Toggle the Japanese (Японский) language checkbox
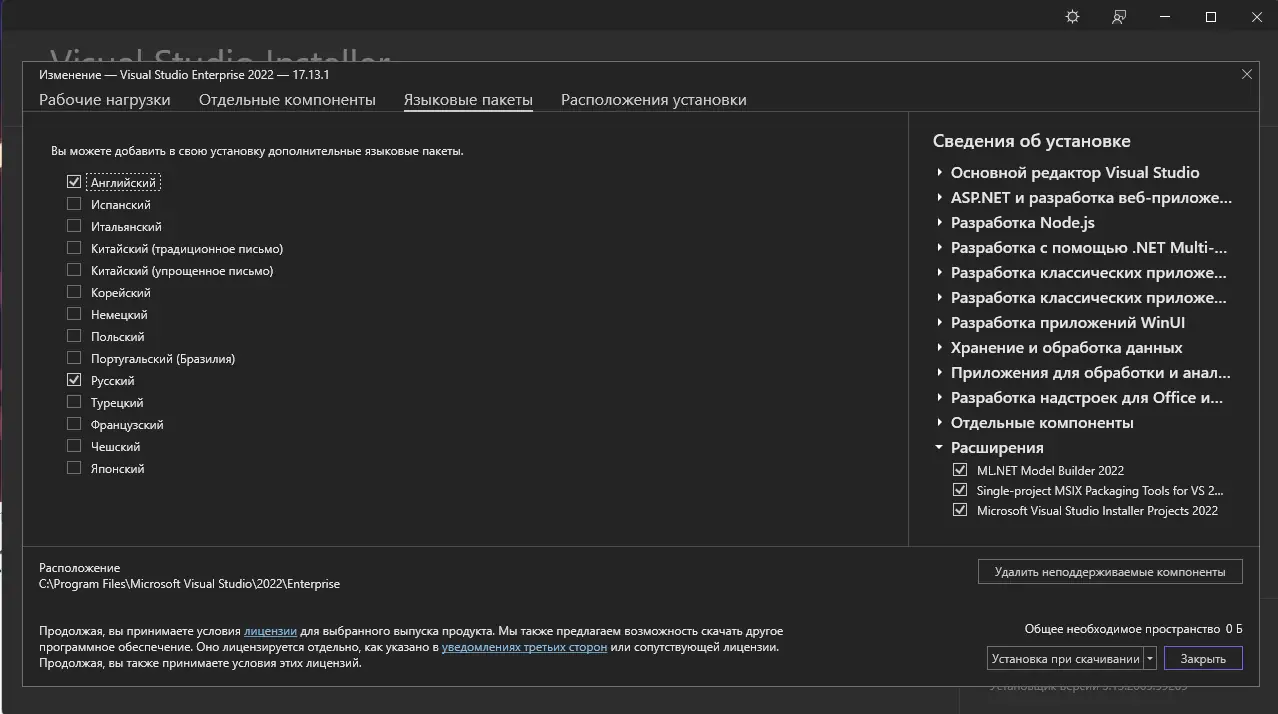 [74, 469]
